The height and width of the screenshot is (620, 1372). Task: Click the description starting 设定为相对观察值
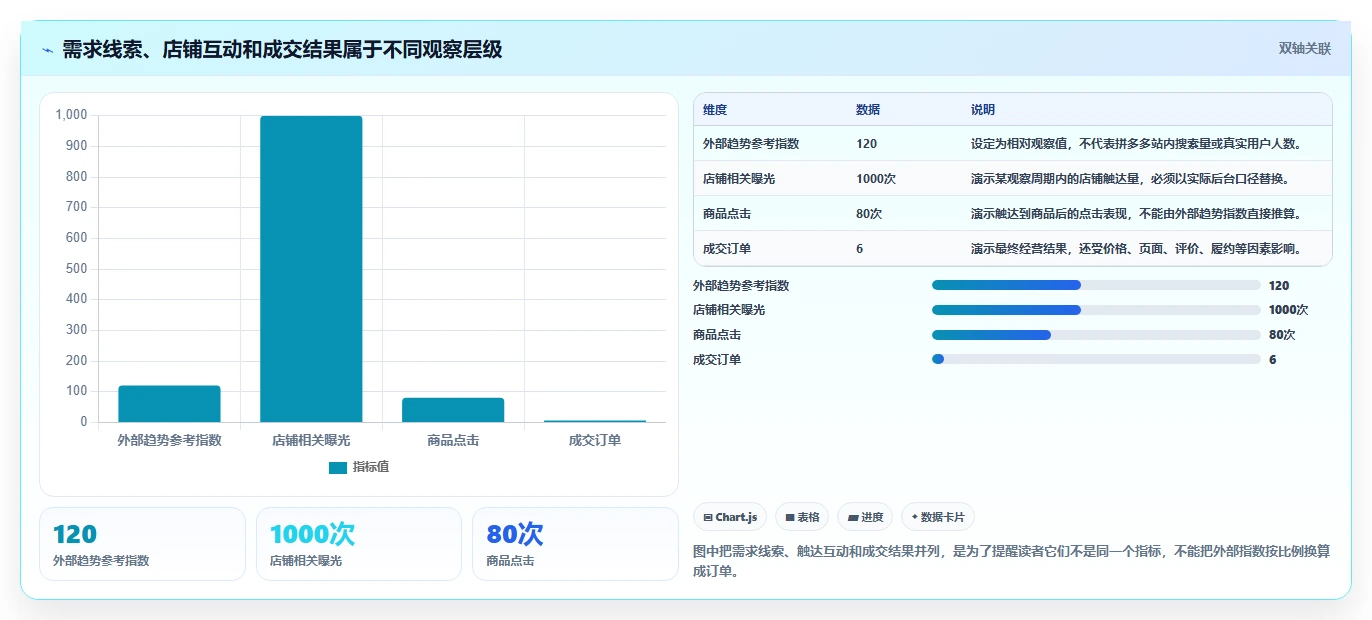click(x=1137, y=144)
